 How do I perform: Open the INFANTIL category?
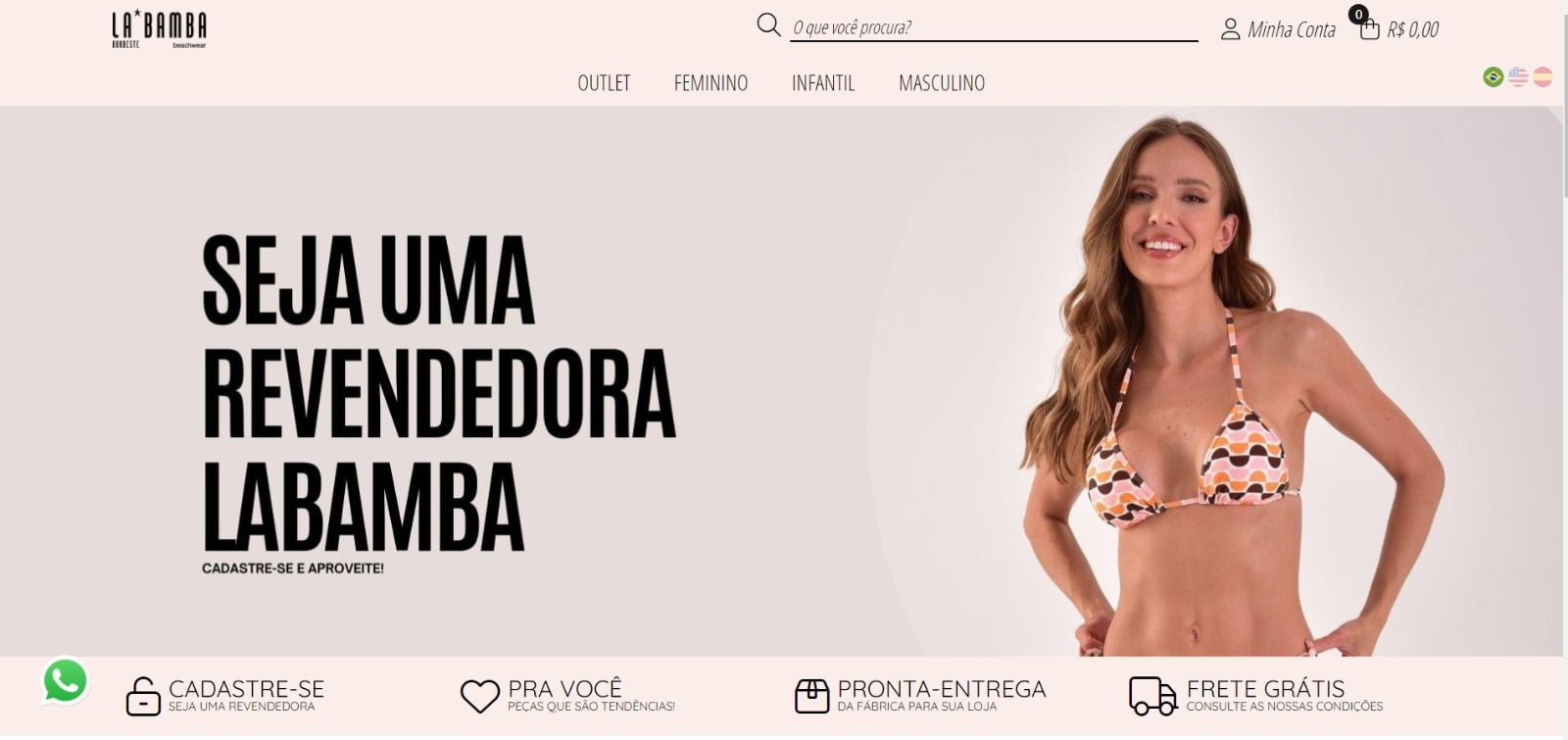coord(823,83)
